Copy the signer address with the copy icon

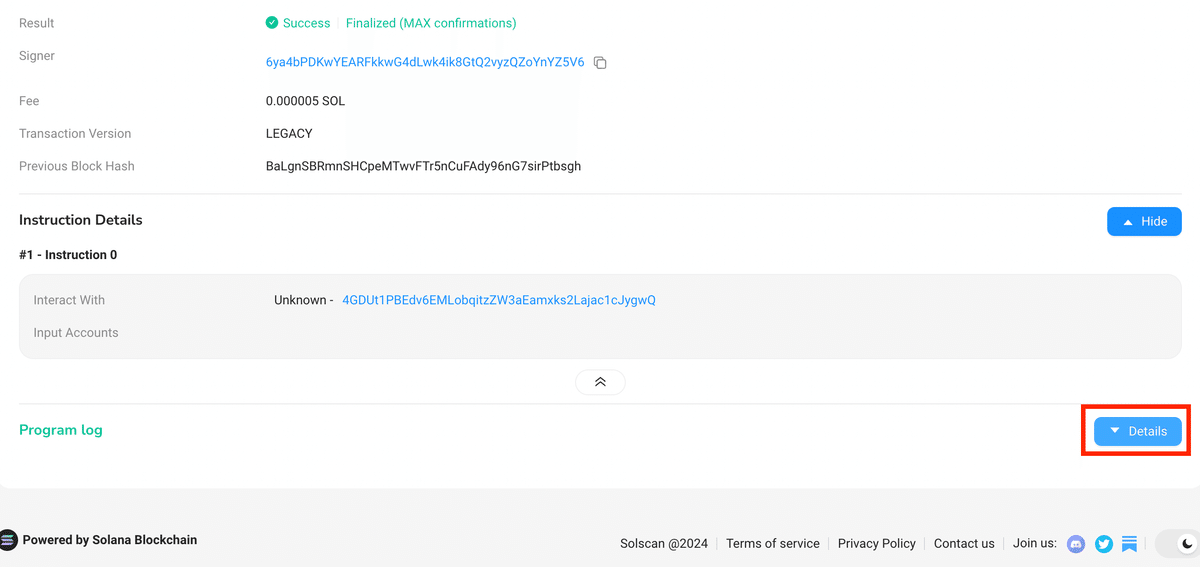coord(600,63)
